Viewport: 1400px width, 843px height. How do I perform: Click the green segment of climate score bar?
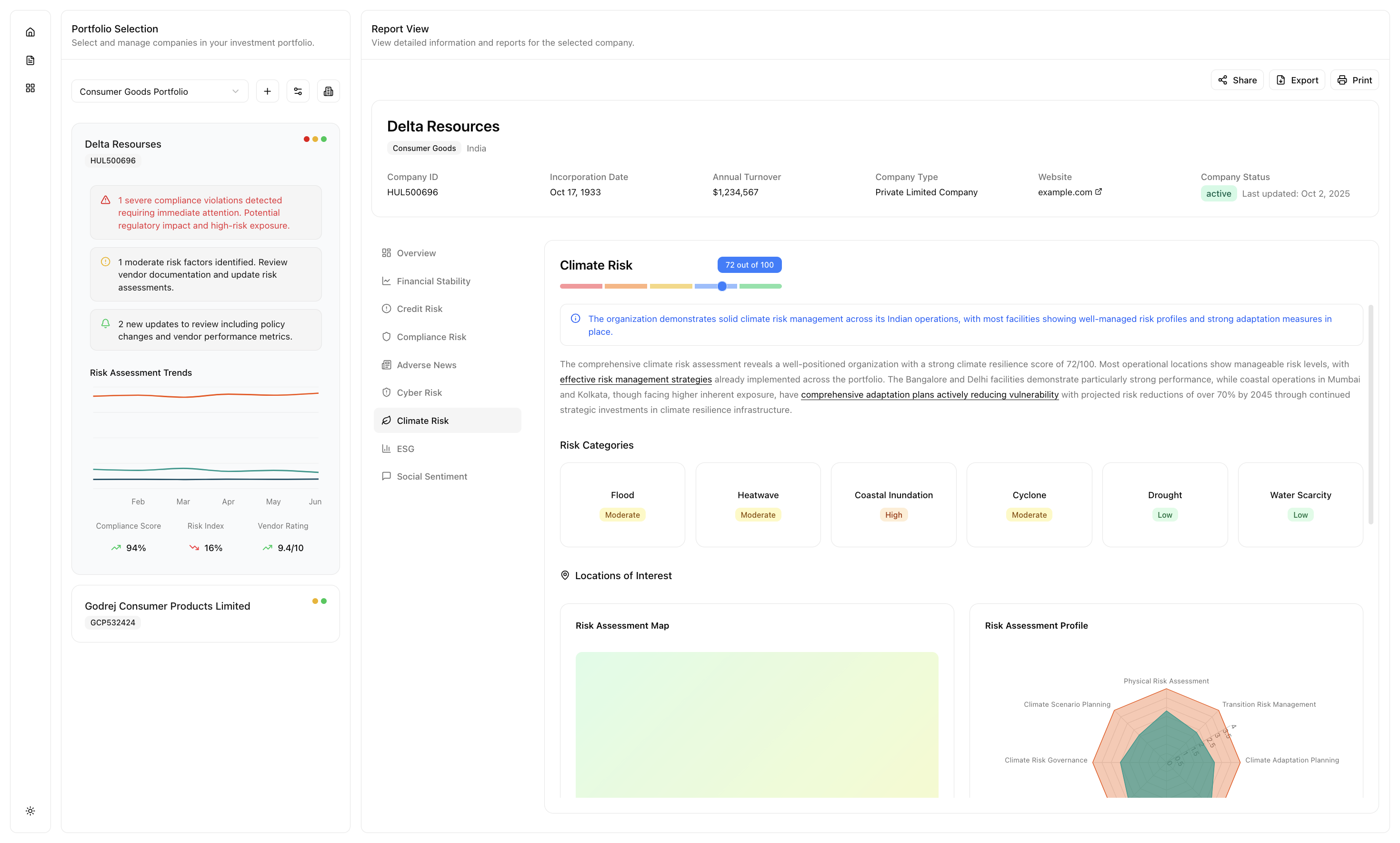(x=760, y=286)
